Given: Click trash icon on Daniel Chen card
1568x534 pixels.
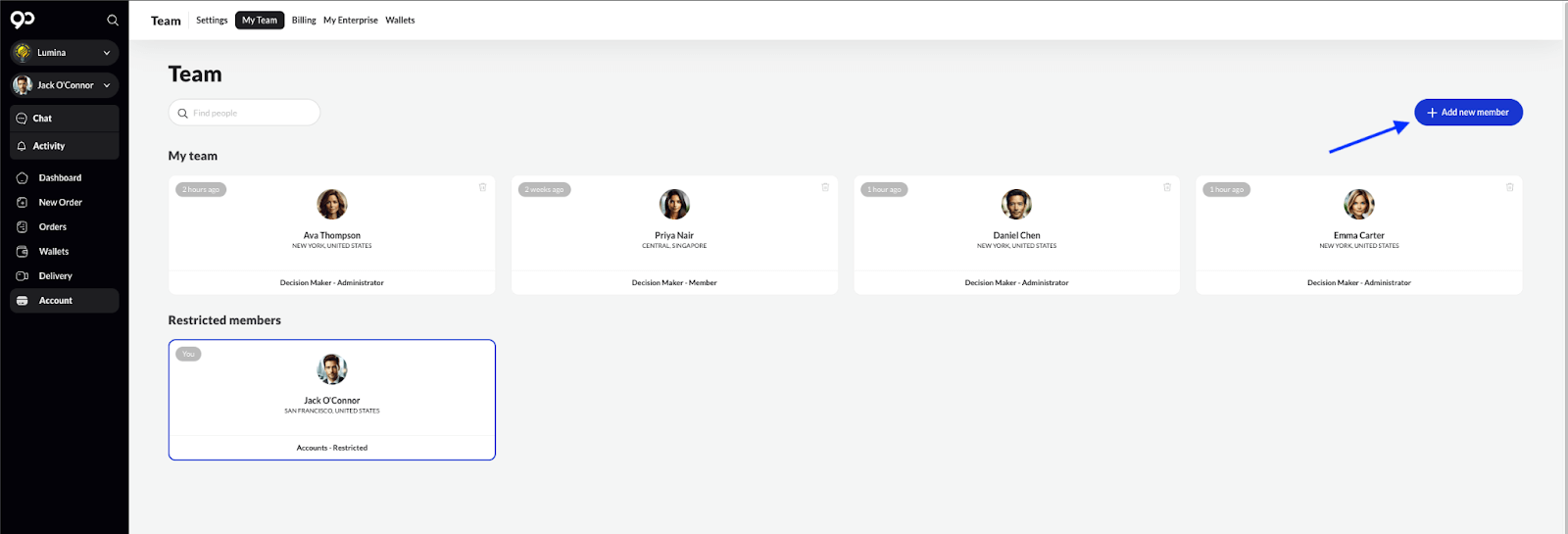Looking at the screenshot, I should [1166, 187].
